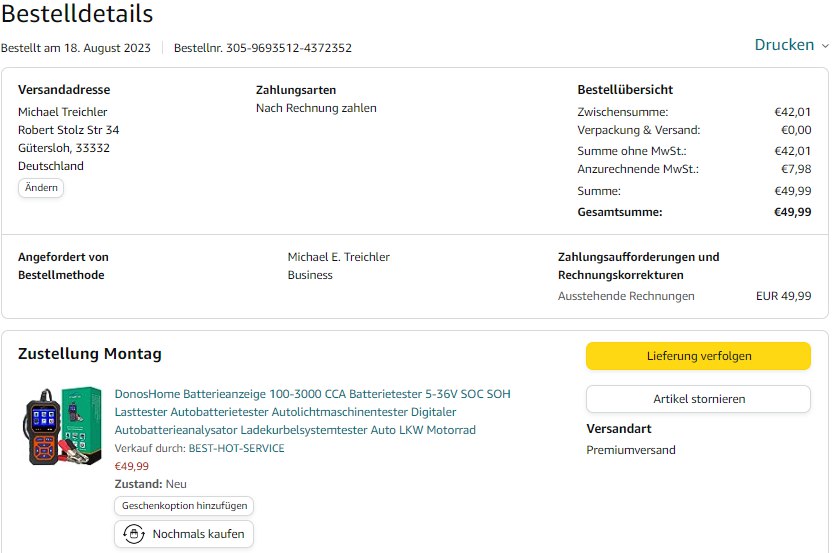Screen dimensions: 835x553
Task: Cancel item via Artikel stornieren
Action: 698,399
